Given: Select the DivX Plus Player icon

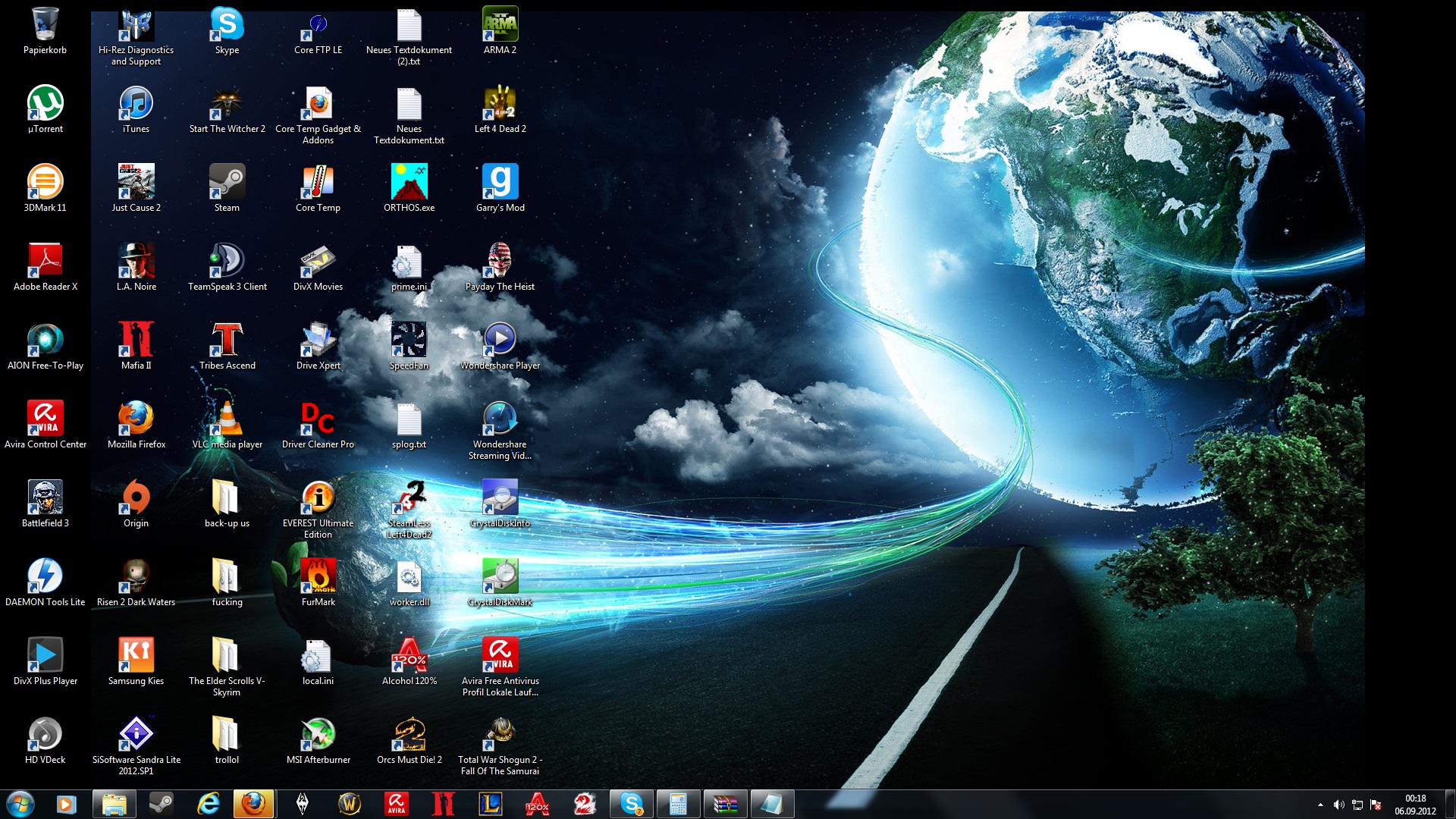Looking at the screenshot, I should point(45,661).
